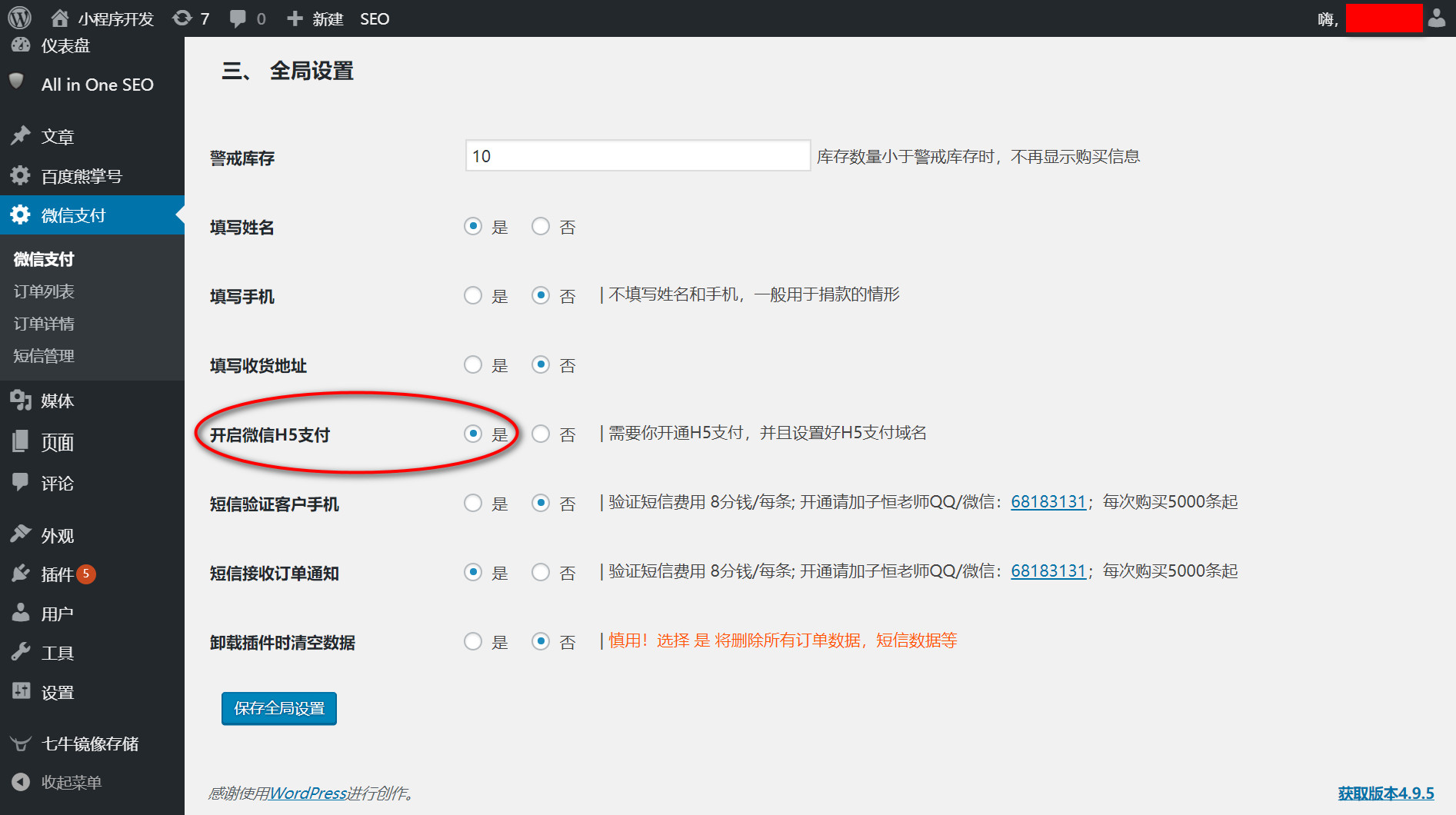Click the 工具 wrench icon
The height and width of the screenshot is (815, 1456).
tap(20, 651)
